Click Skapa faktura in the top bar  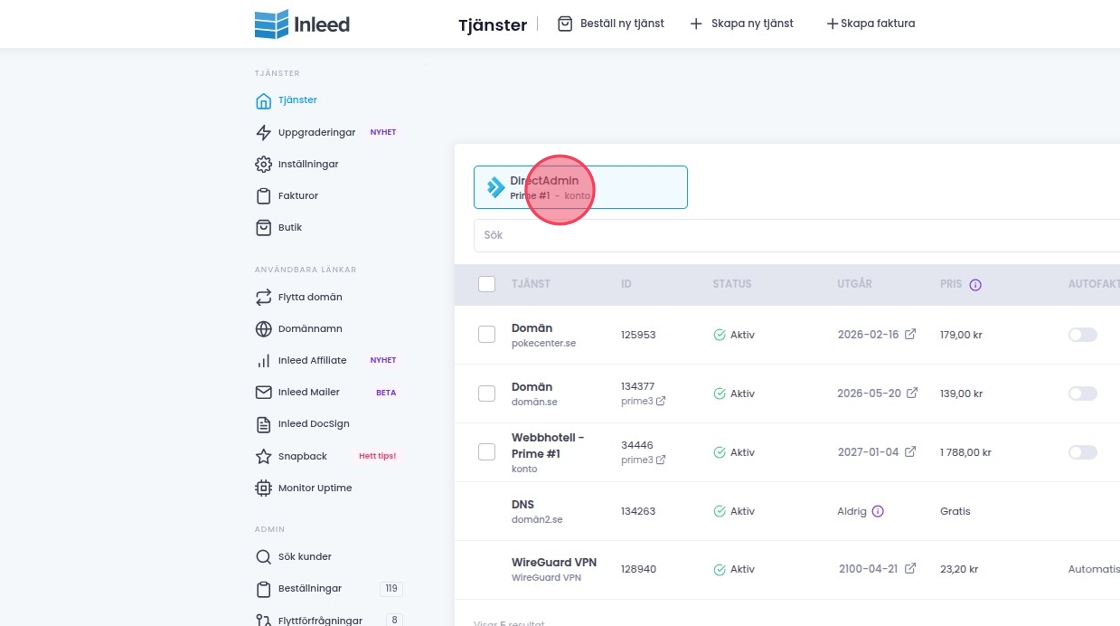pos(870,23)
